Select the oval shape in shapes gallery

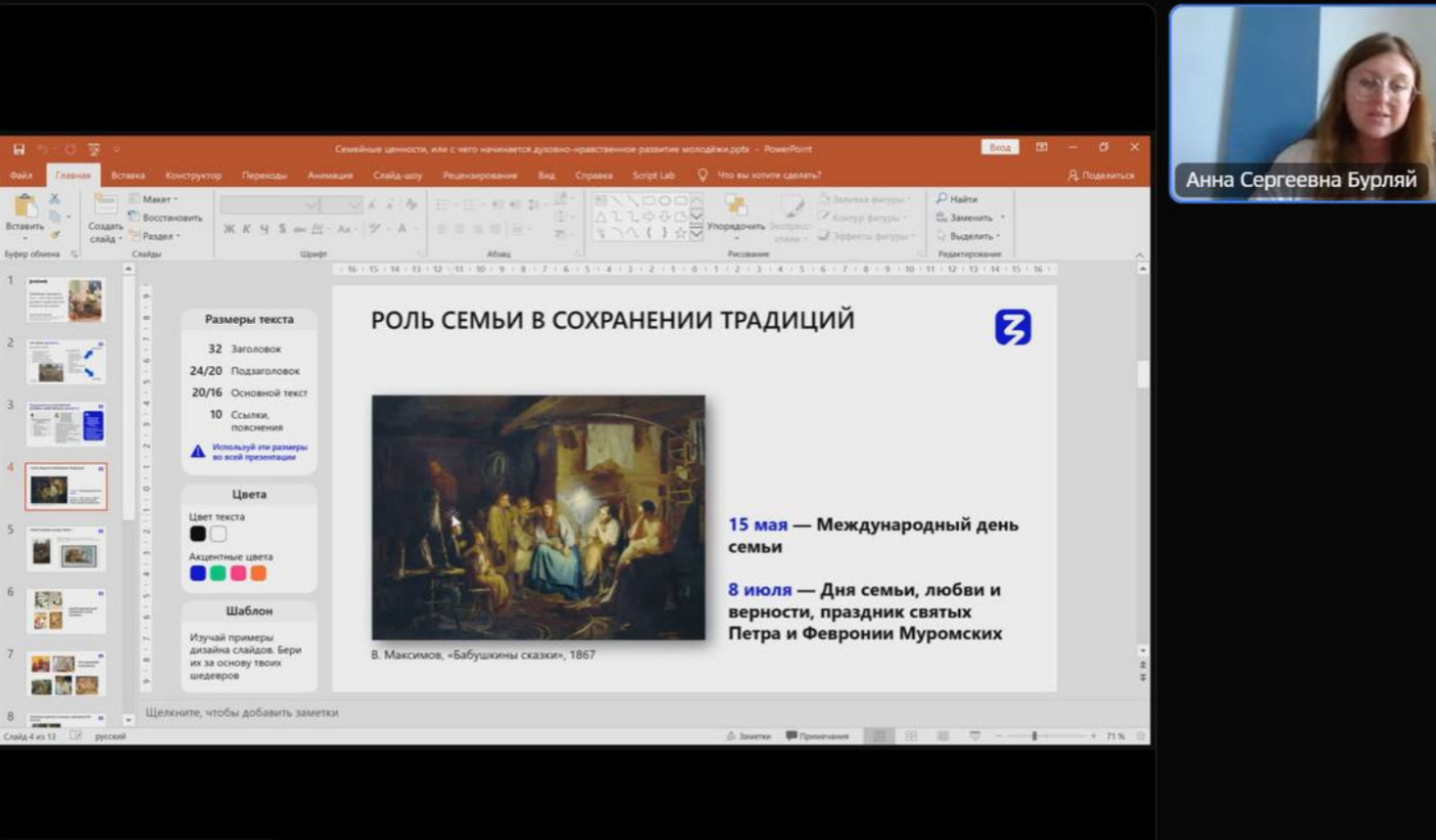(664, 201)
